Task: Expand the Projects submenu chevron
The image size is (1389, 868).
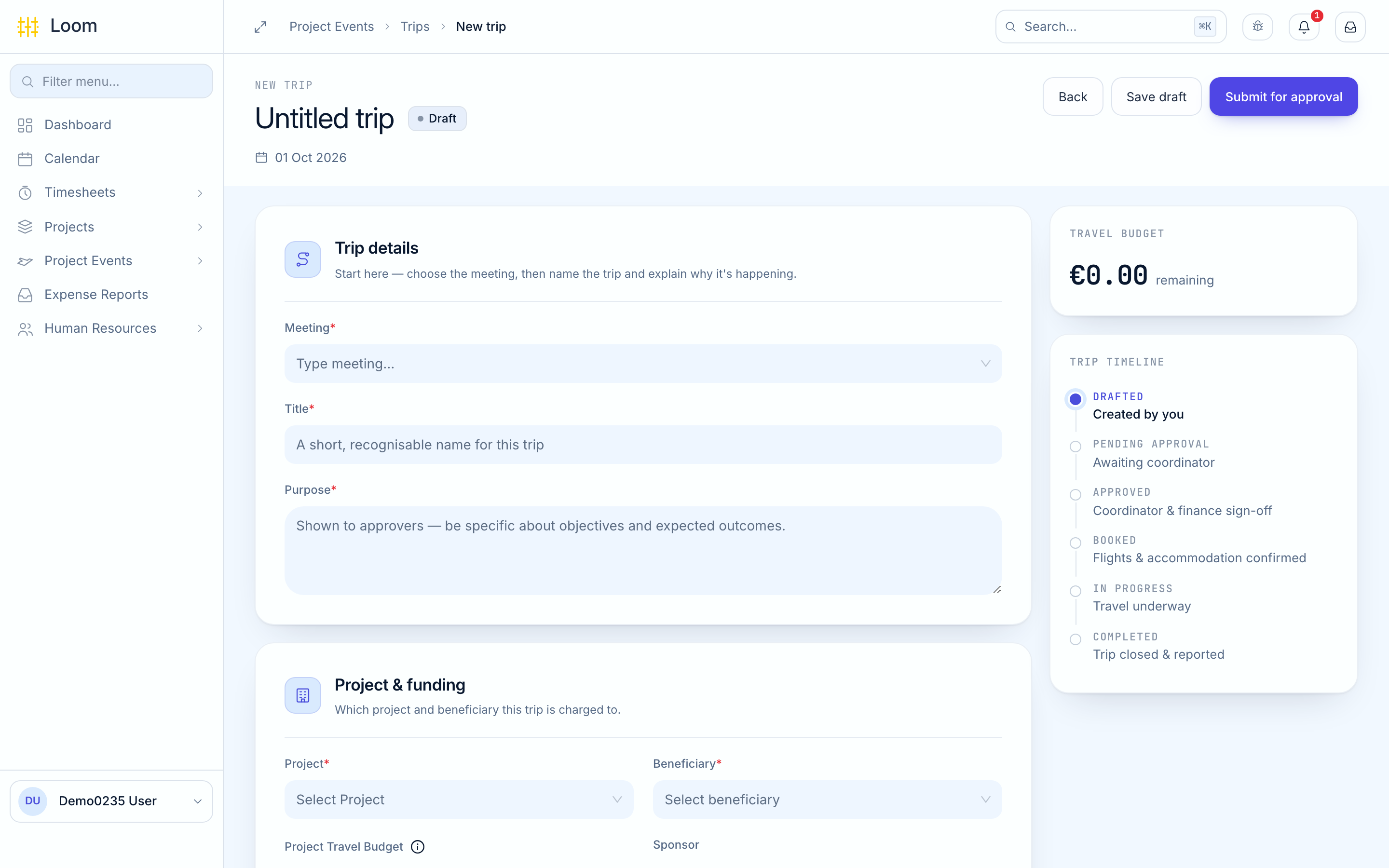Action: tap(200, 227)
